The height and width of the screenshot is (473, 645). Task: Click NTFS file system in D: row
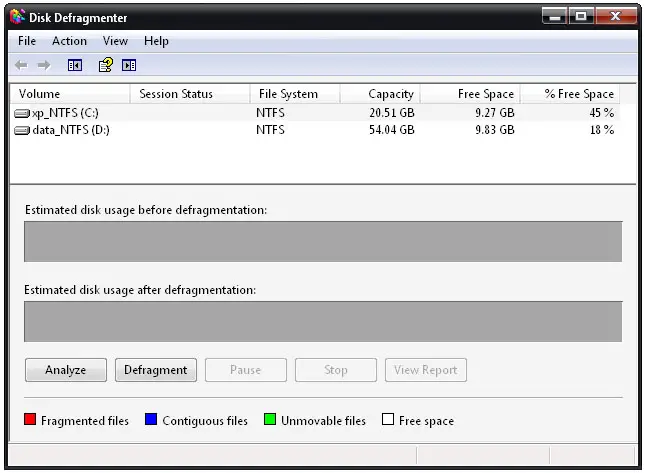pos(270,130)
